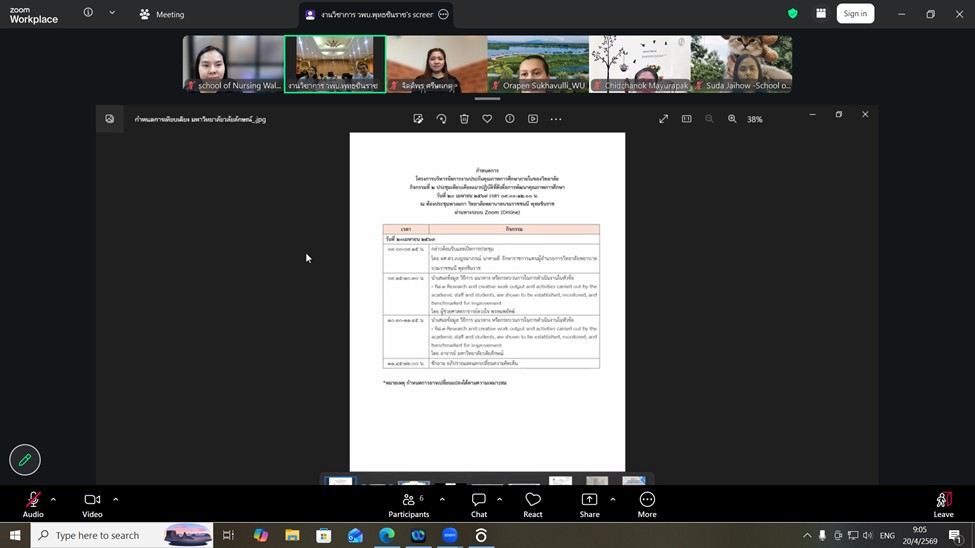Open the Chat panel

479,501
